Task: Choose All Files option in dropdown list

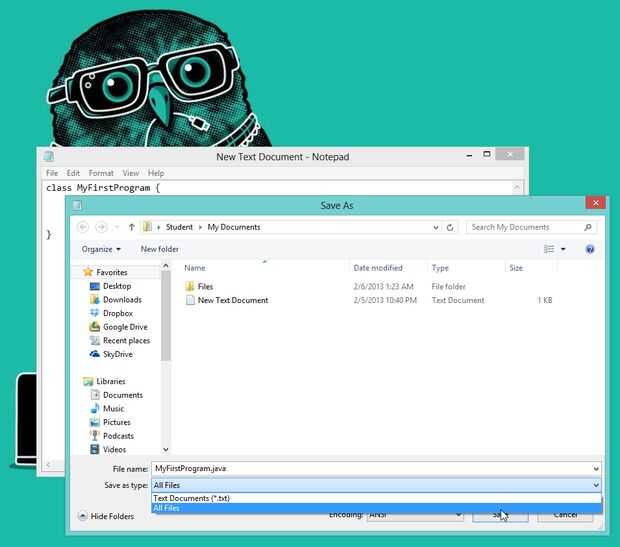Action: (376, 508)
